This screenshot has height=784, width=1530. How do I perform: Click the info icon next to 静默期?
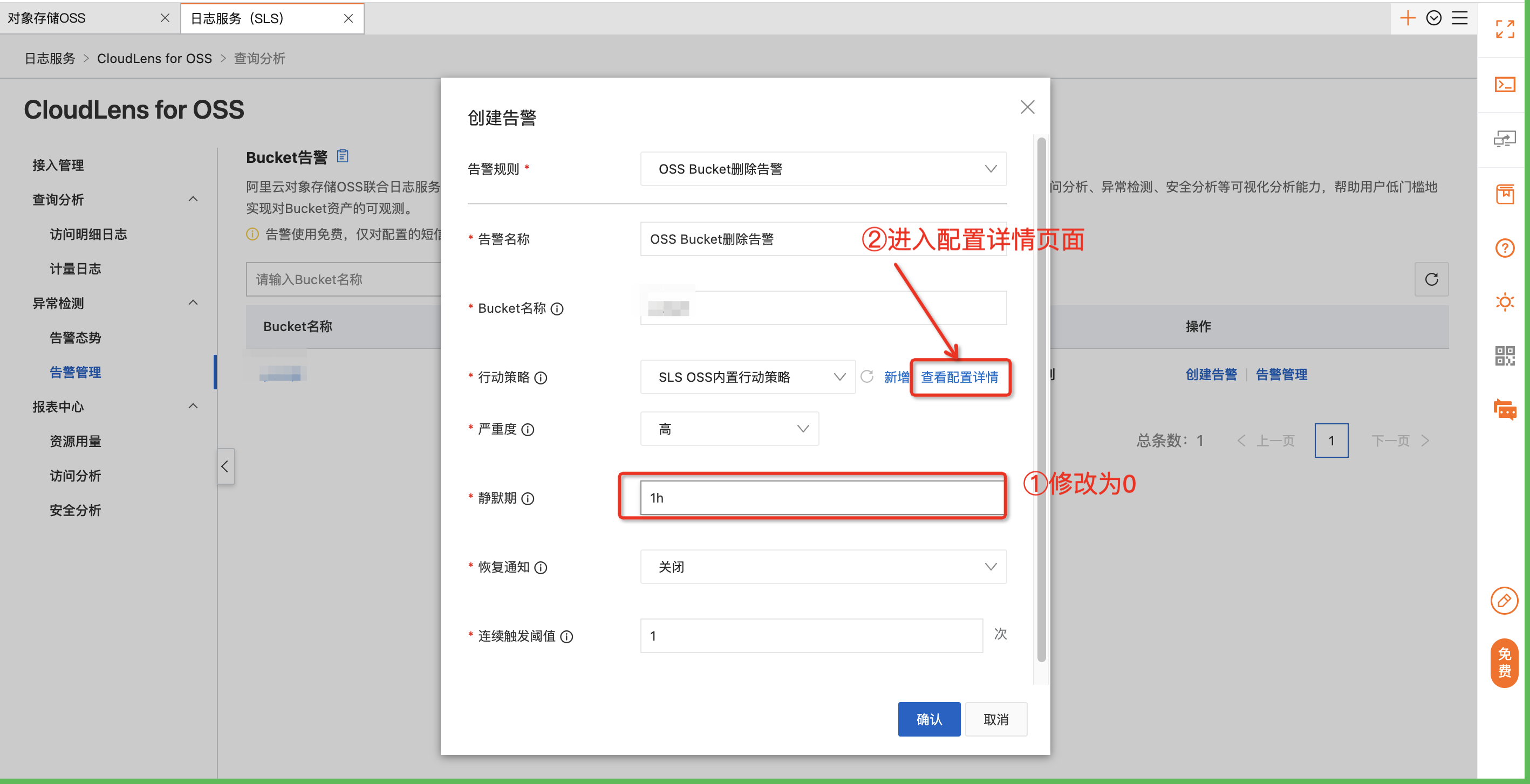pos(528,499)
